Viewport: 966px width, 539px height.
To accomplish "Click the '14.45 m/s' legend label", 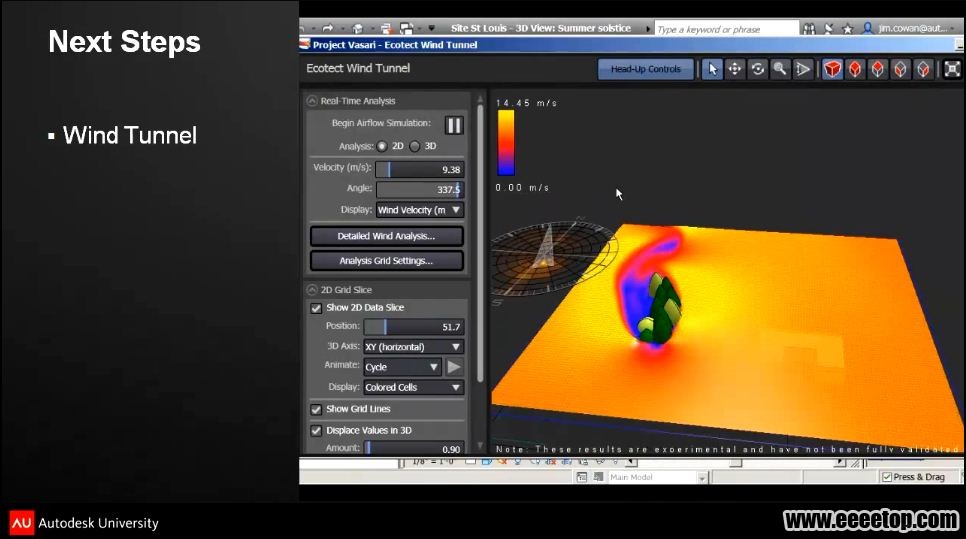I will point(527,103).
